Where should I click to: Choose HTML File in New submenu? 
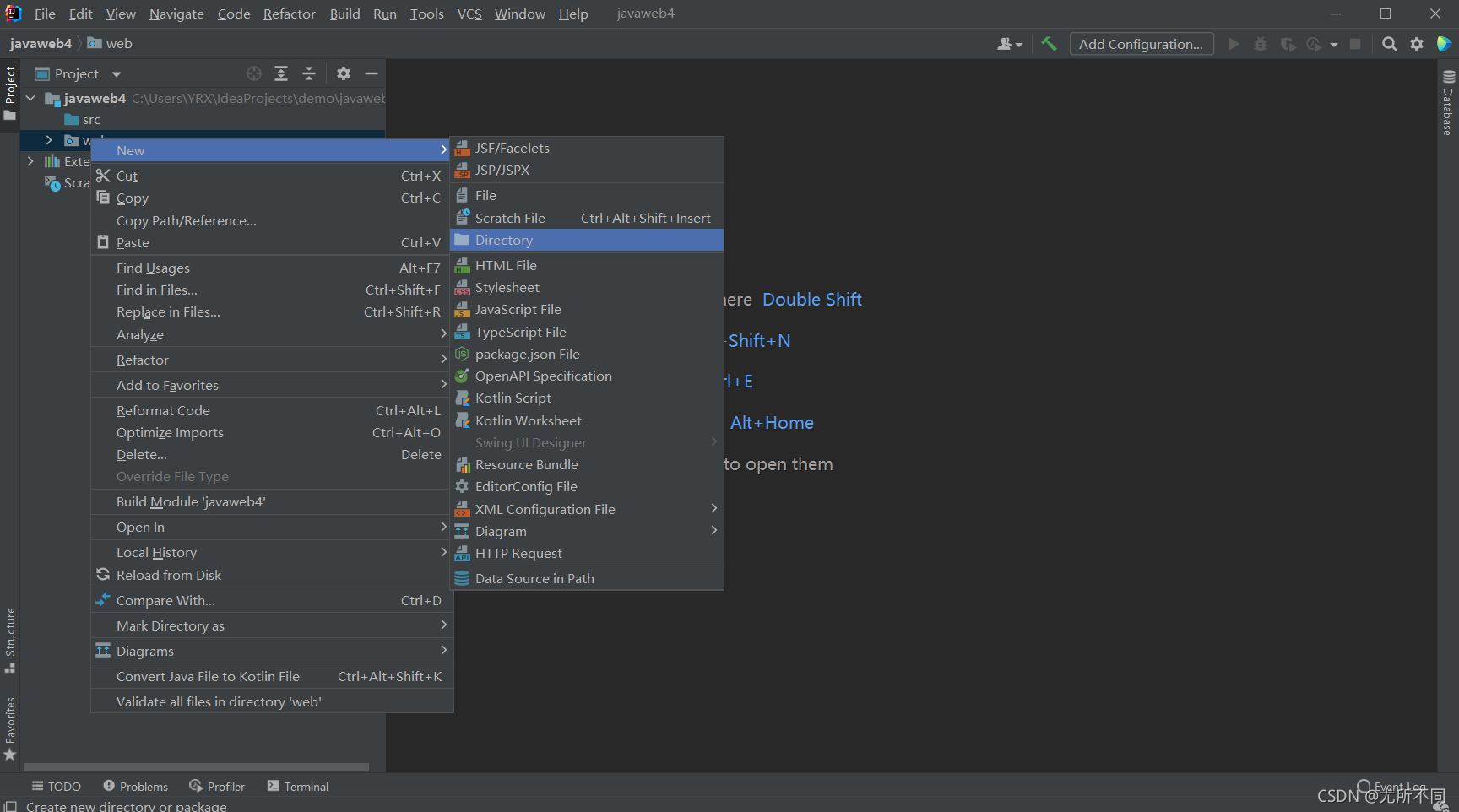(x=587, y=265)
